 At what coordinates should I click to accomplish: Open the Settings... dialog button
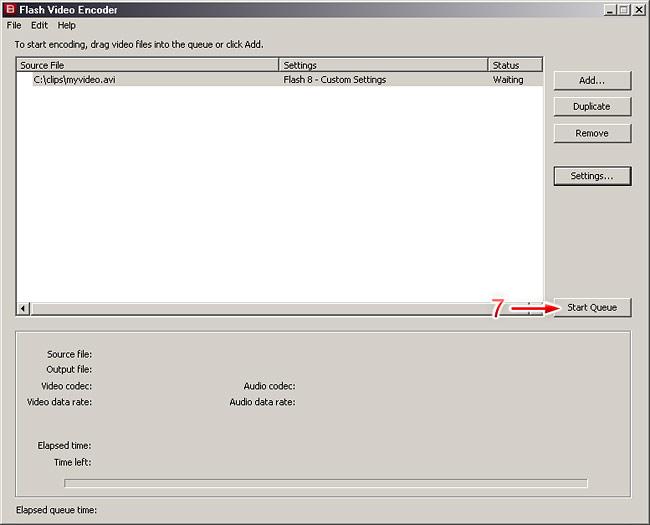click(x=592, y=176)
